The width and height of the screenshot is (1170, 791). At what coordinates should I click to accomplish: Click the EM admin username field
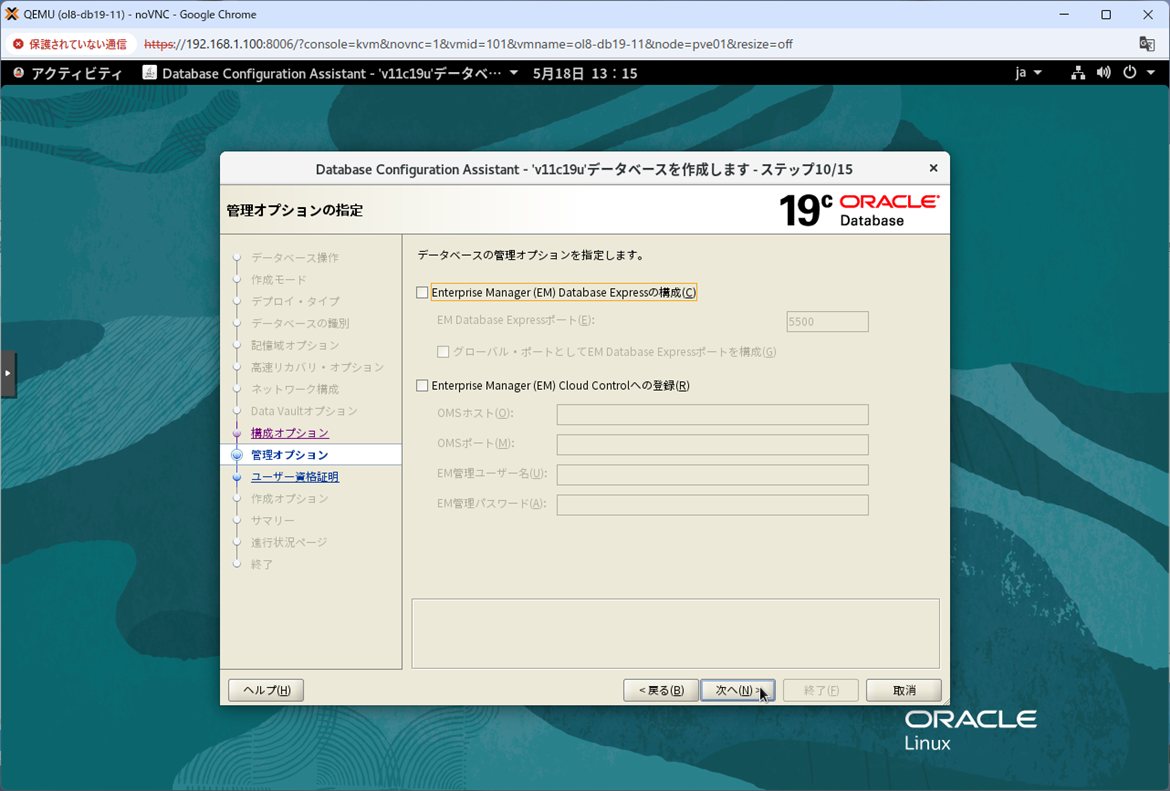point(713,475)
